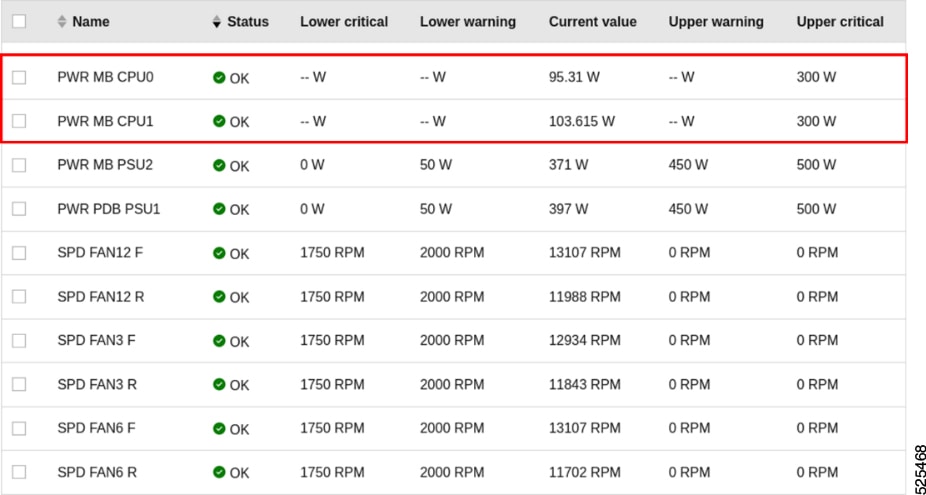Select the PWR MB PSU2 checkbox
This screenshot has height=495, width=926.
point(19,165)
